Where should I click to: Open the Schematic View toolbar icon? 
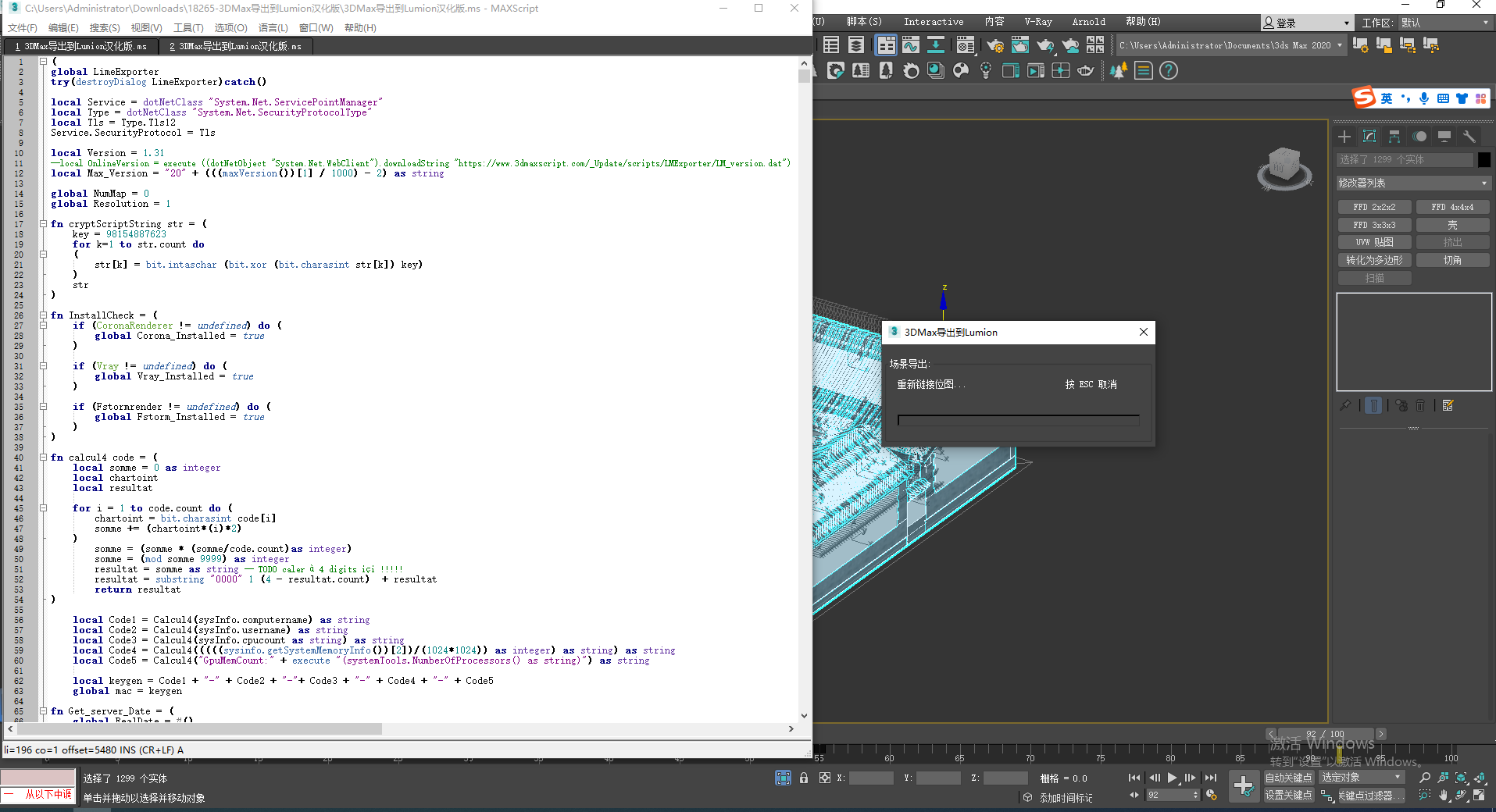point(936,45)
